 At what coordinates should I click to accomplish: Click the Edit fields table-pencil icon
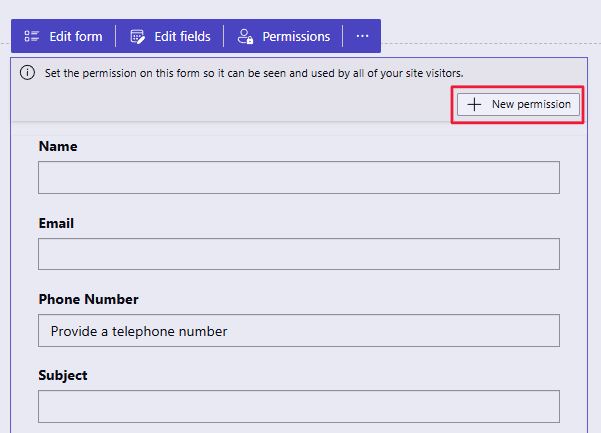pos(138,37)
